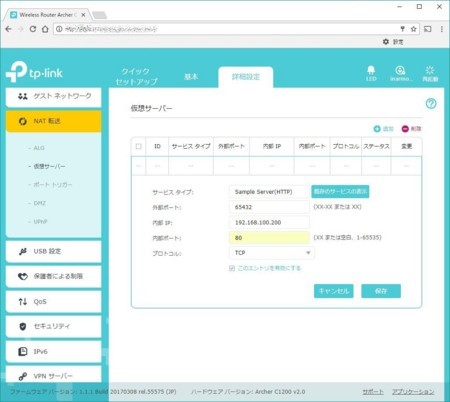The width and height of the screenshot is (450, 402).
Task: Click the Cancel button
Action: (333, 291)
